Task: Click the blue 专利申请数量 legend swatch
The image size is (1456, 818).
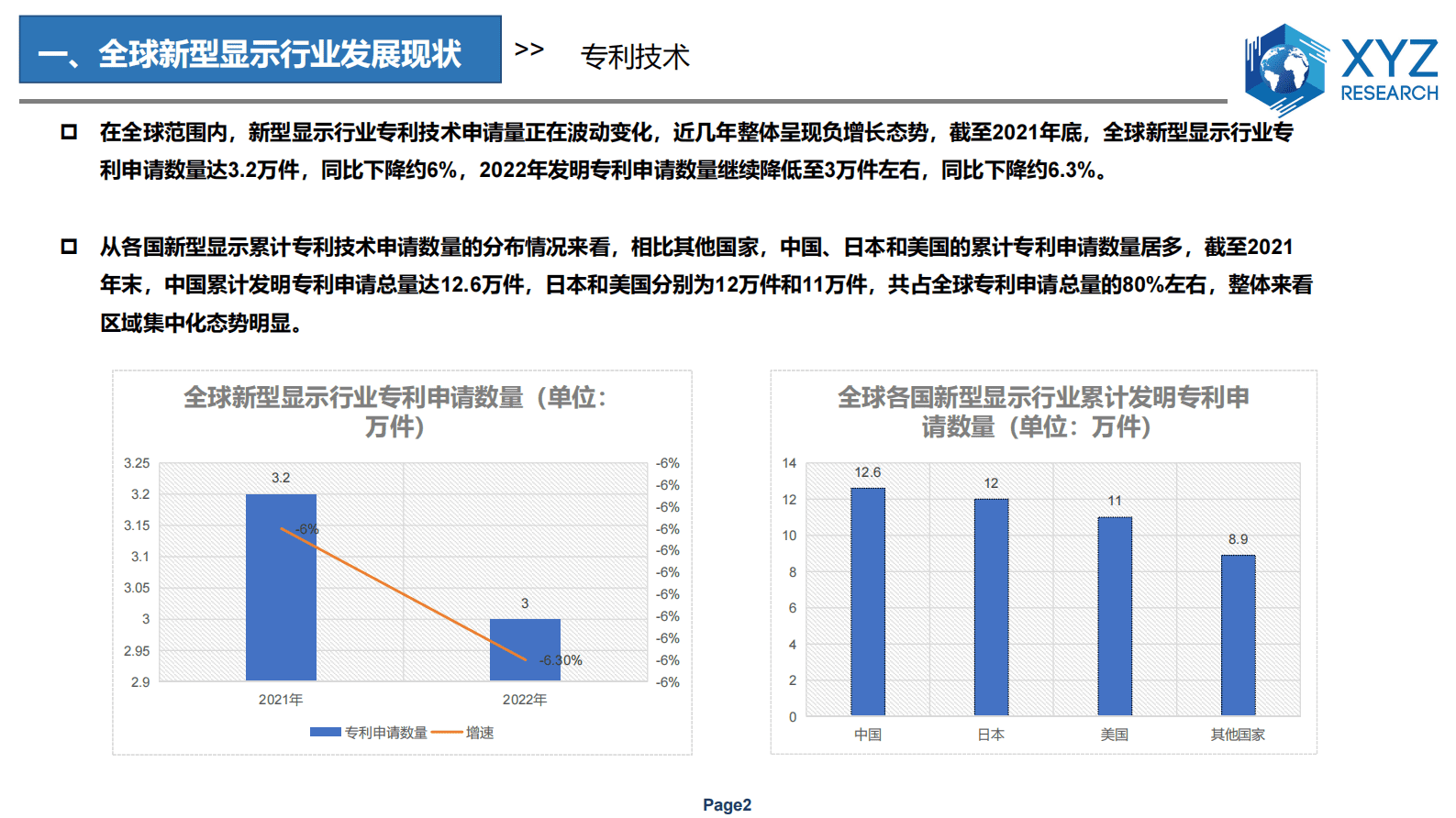Action: point(326,732)
